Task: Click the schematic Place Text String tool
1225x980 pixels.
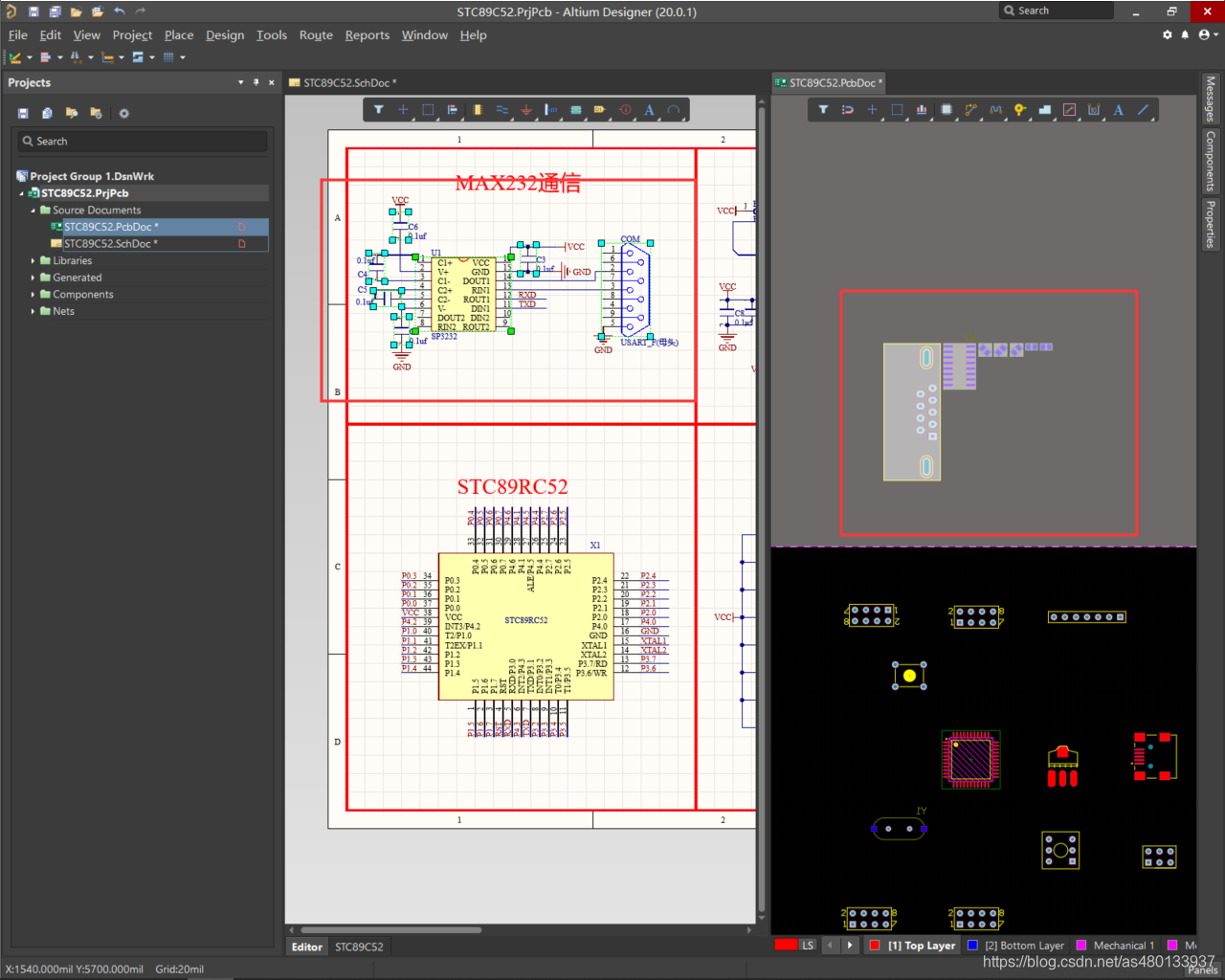Action: pos(649,110)
